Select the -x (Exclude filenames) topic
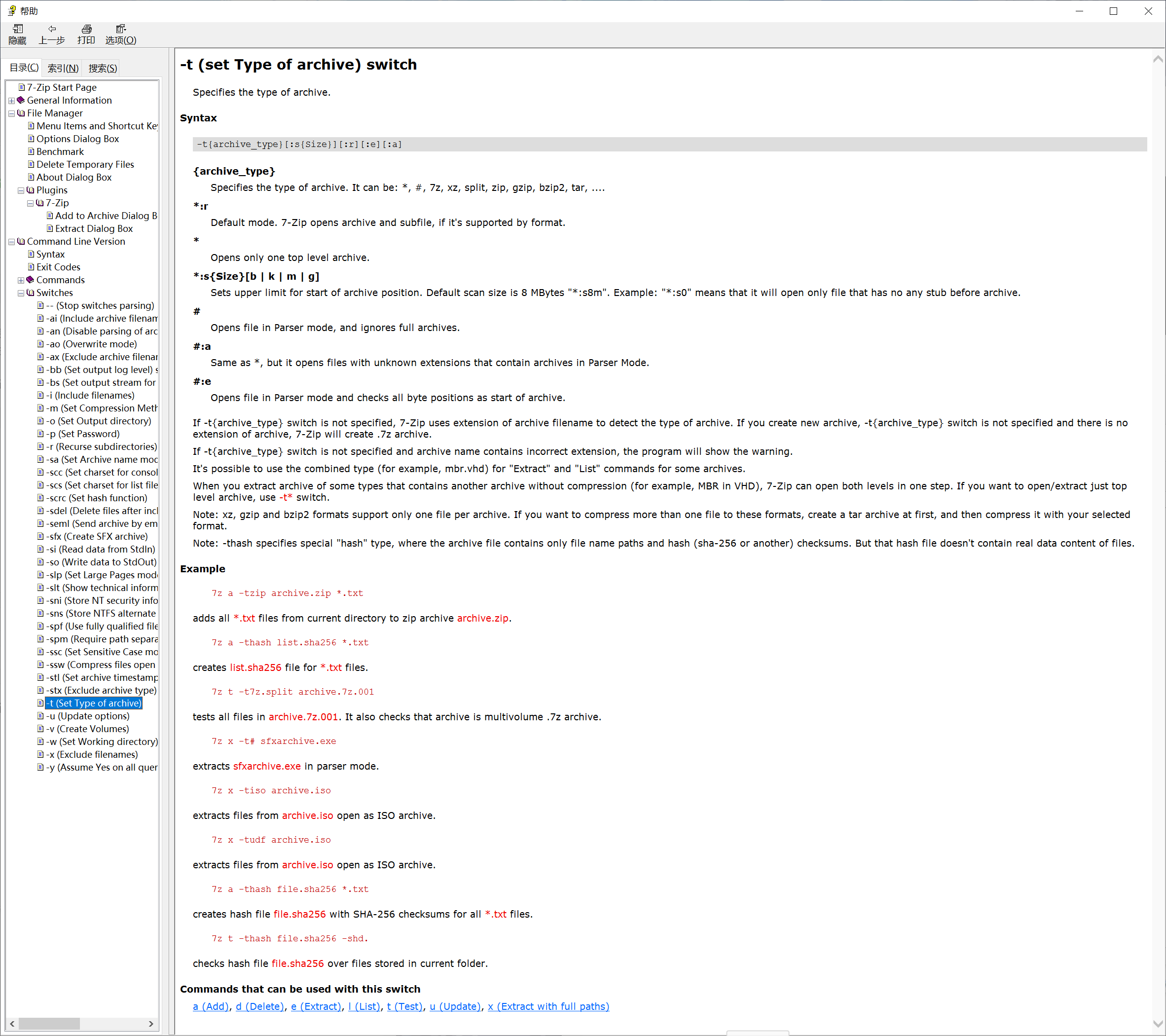Image resolution: width=1166 pixels, height=1036 pixels. 92,755
